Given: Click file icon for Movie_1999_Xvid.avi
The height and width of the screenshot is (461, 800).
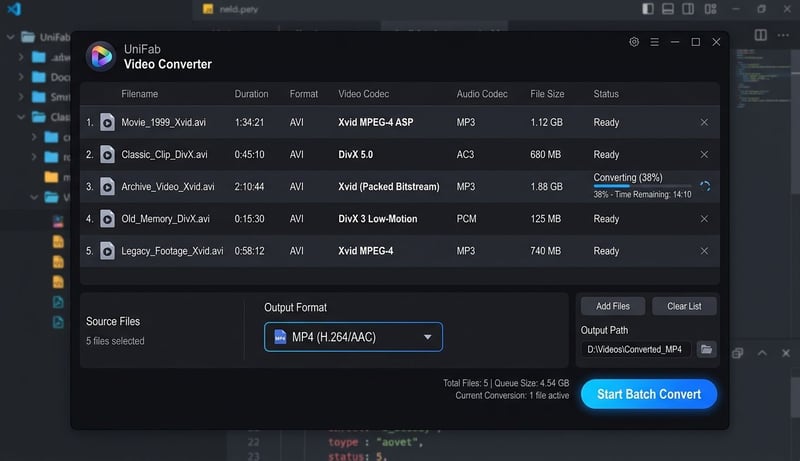Looking at the screenshot, I should [x=107, y=122].
